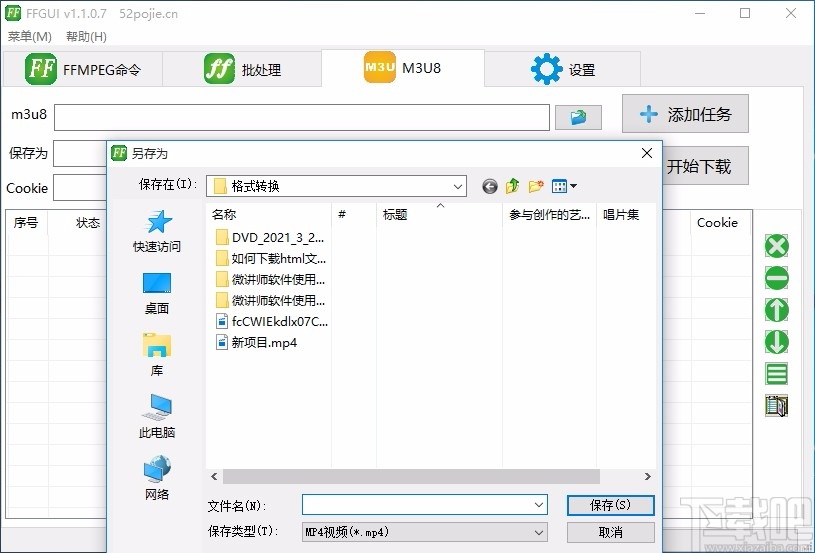Click the green minus remove-task icon
Viewport: 815px width, 553px height.
(777, 278)
